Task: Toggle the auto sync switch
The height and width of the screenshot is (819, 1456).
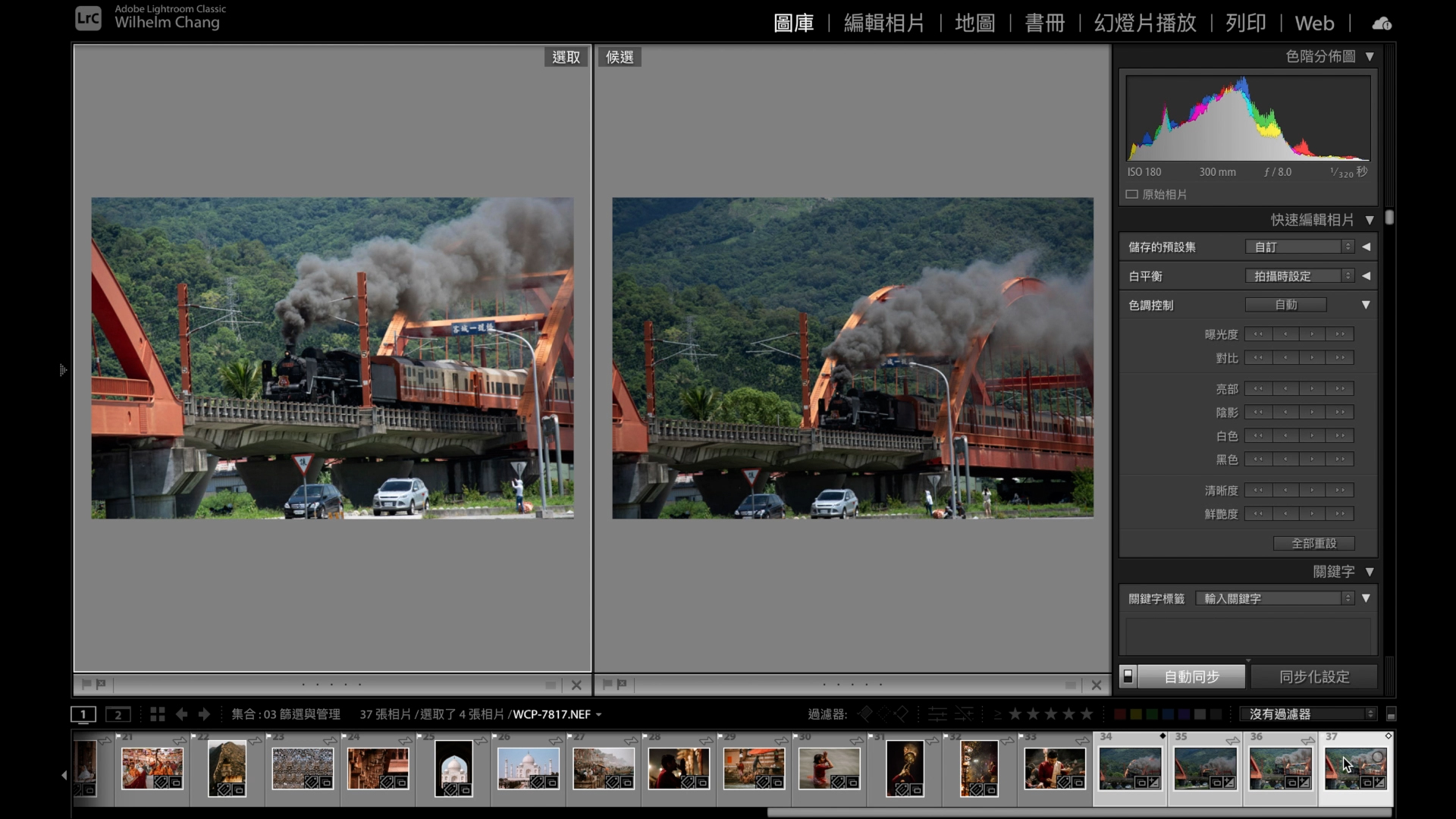Action: click(1128, 676)
